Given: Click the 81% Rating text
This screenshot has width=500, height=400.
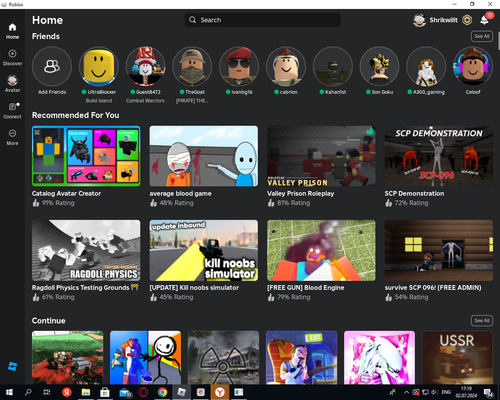Looking at the screenshot, I should pos(294,203).
